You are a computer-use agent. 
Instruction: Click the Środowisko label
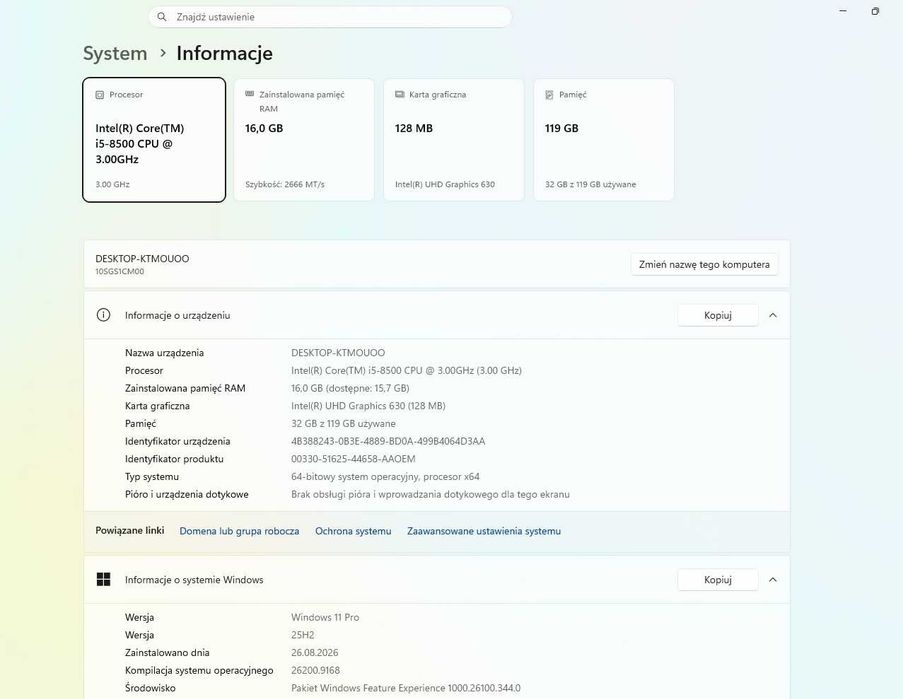(150, 687)
